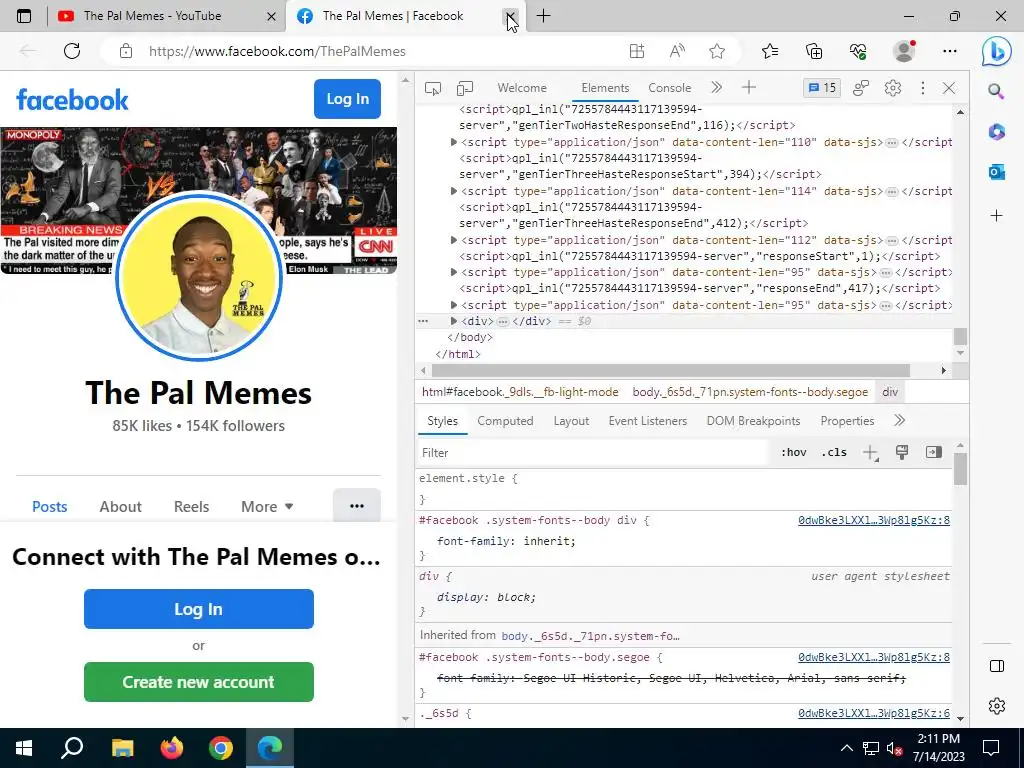Toggle the :hov element state panel
This screenshot has height=768, width=1024.
[793, 453]
